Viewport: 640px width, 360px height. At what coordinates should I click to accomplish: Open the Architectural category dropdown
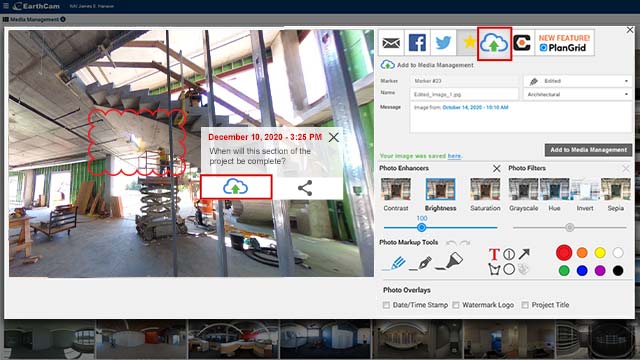coord(578,94)
